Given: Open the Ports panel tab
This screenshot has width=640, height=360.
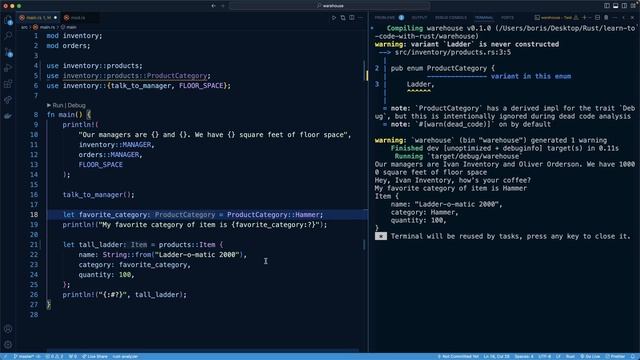Looking at the screenshot, I should 507,18.
